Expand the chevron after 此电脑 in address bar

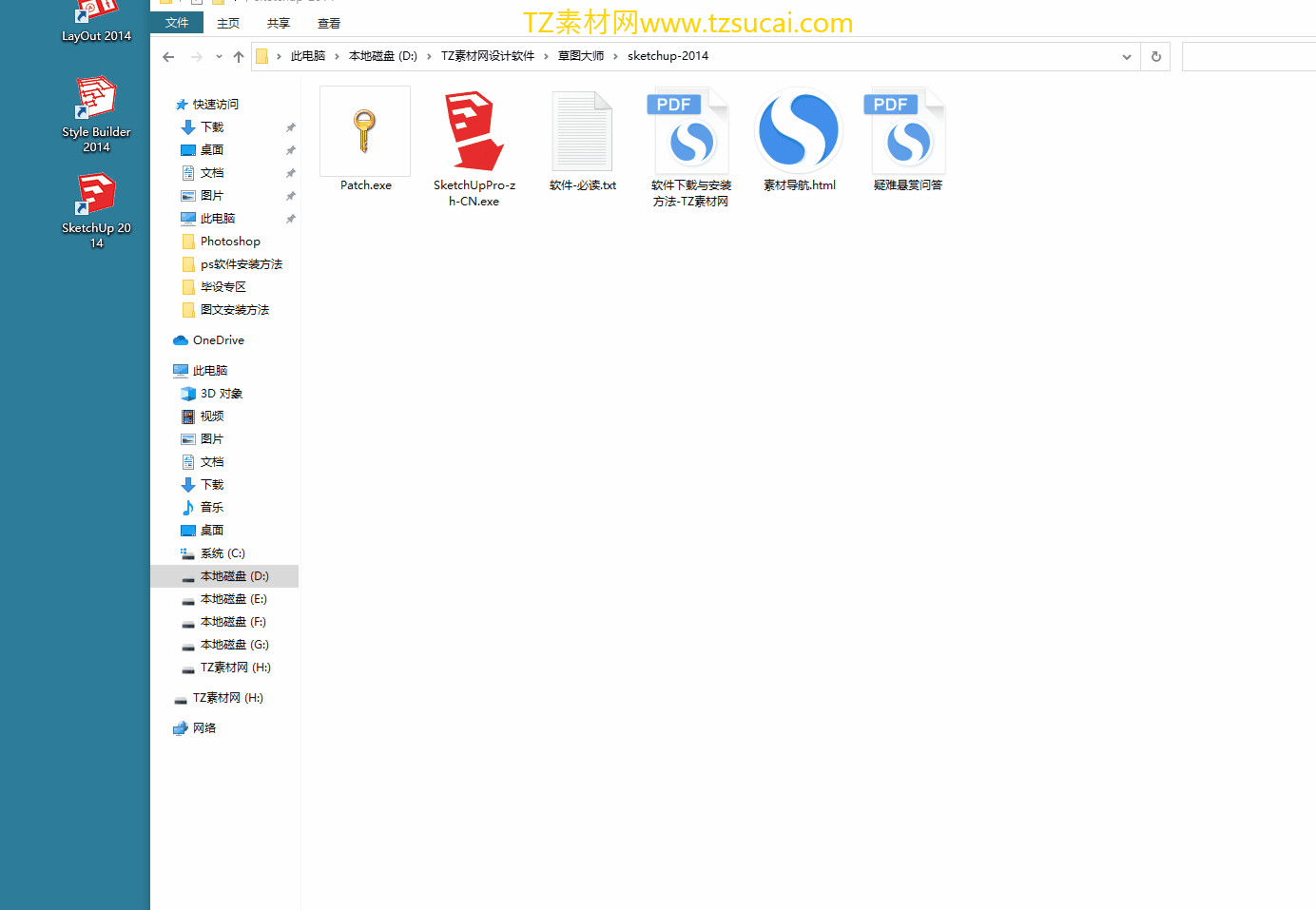(x=337, y=56)
